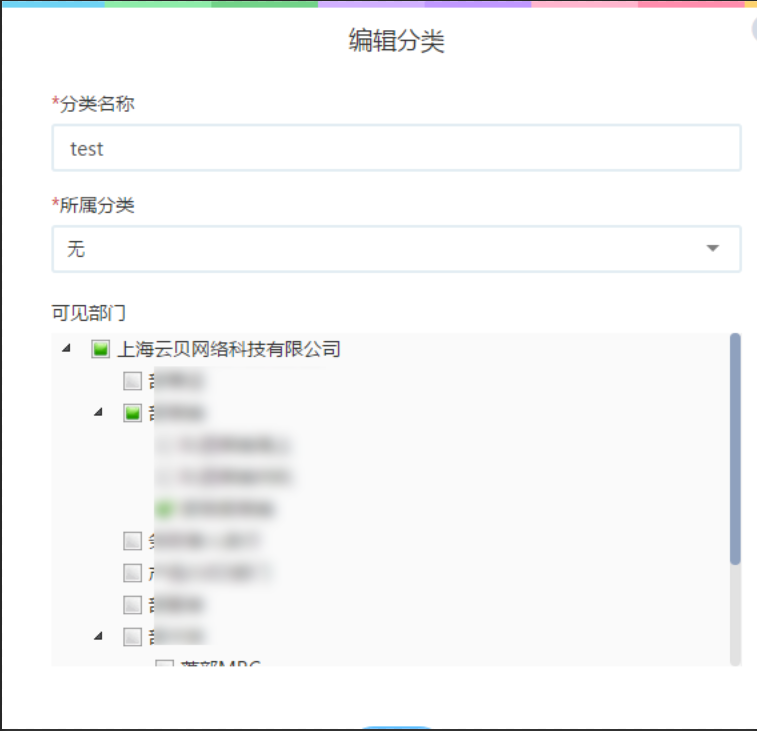The height and width of the screenshot is (731, 757).
Task: Check the third unchecked department below the expanded sub-list
Action: pyautogui.click(x=132, y=605)
